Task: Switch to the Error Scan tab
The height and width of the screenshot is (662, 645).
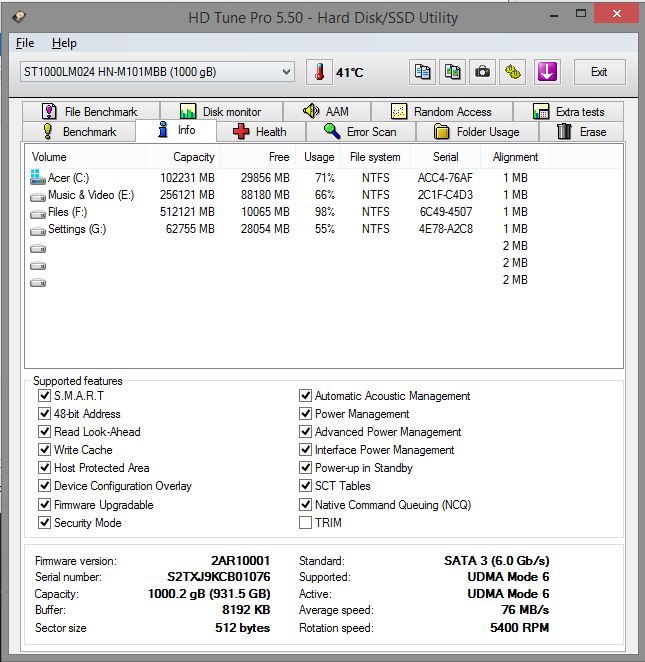Action: pyautogui.click(x=361, y=132)
